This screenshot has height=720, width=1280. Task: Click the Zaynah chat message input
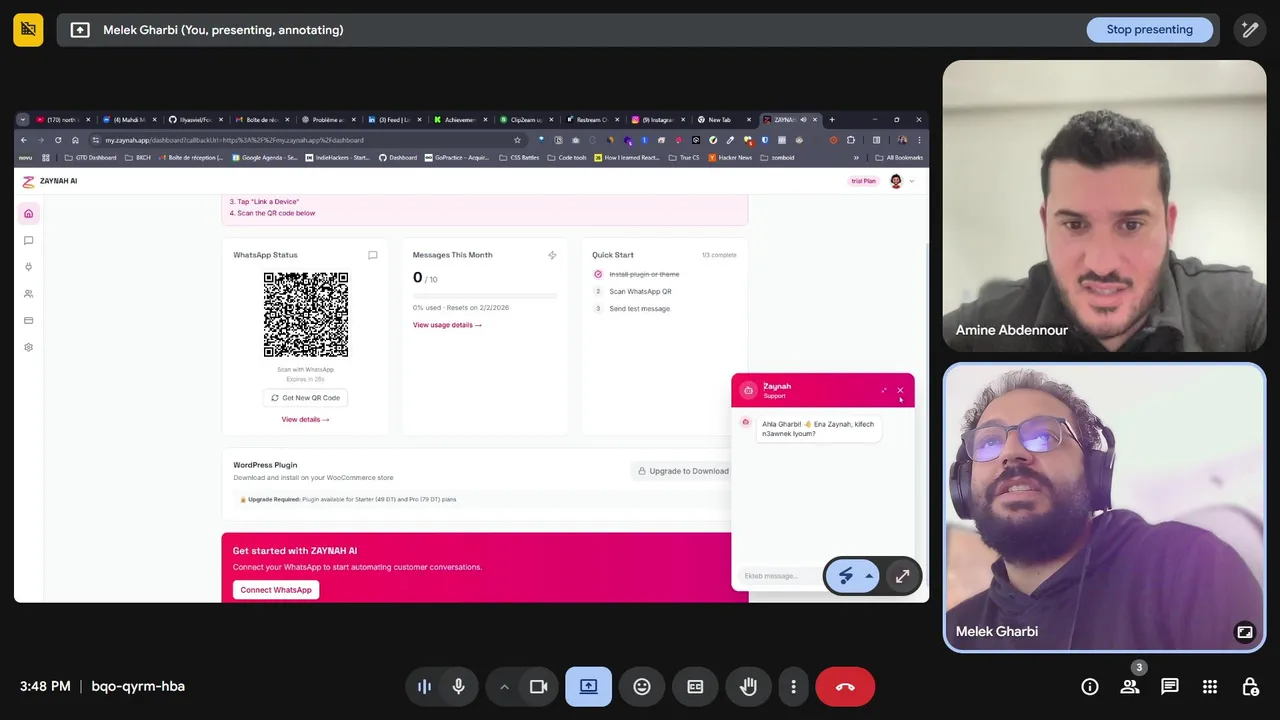[780, 576]
